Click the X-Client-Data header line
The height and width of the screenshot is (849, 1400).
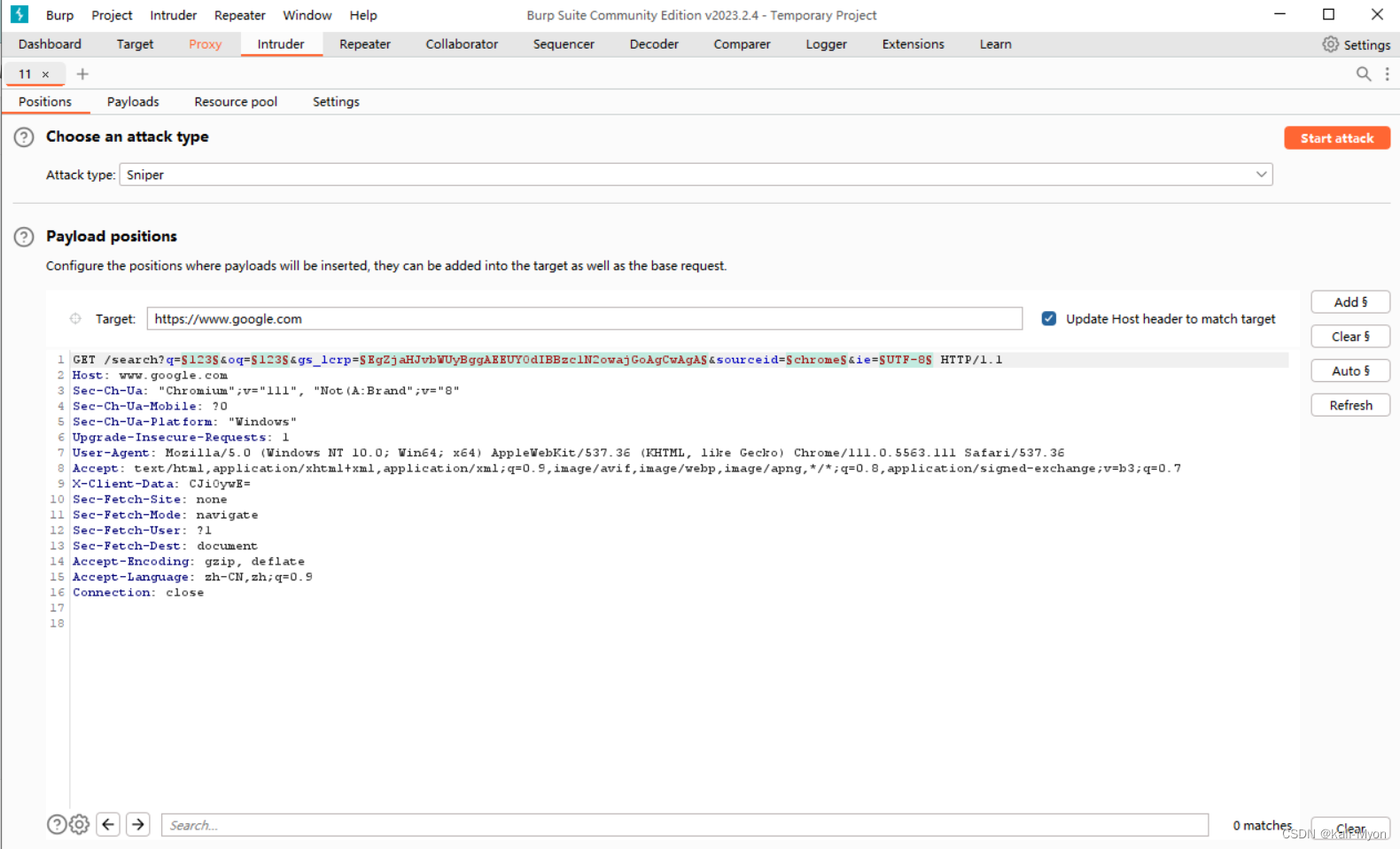click(161, 484)
